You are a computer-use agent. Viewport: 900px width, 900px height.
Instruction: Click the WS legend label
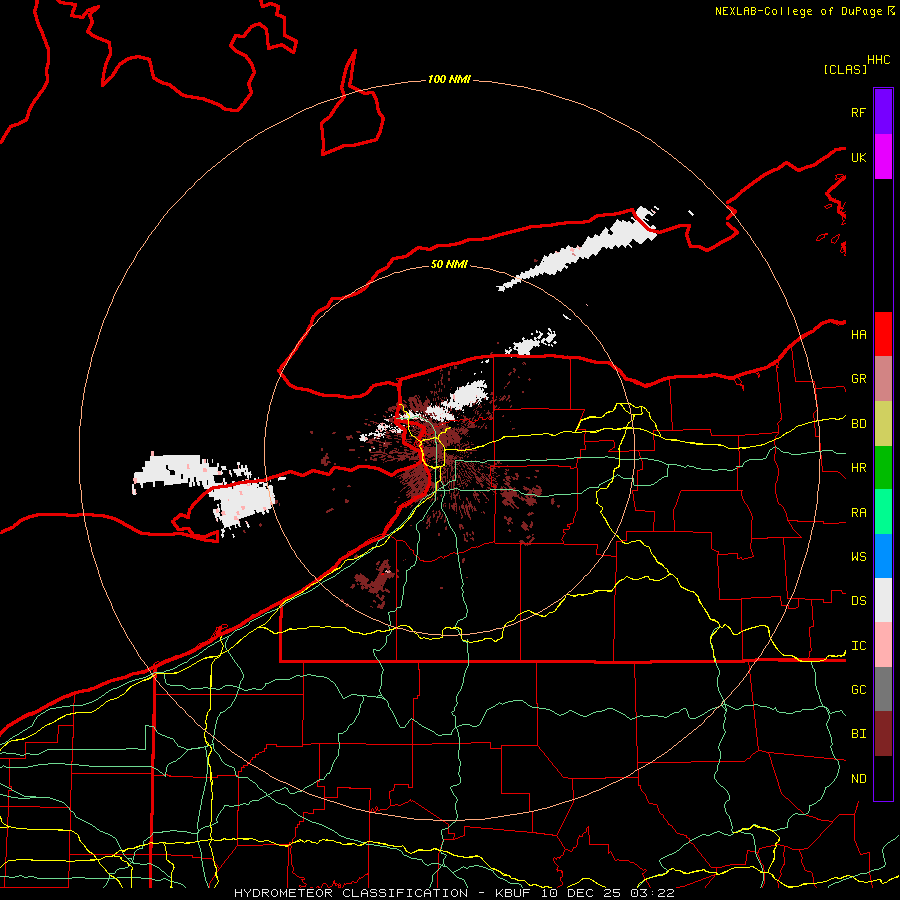[x=859, y=557]
